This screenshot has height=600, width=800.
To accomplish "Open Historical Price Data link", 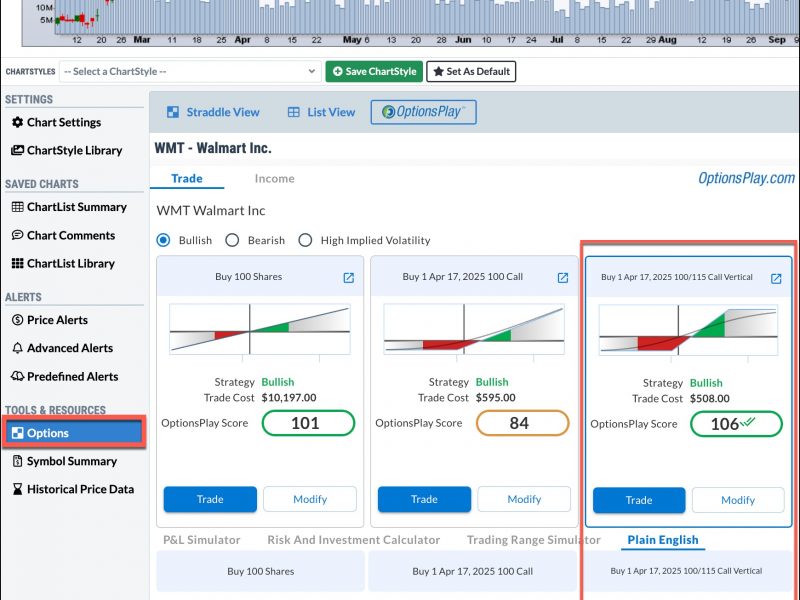I will pyautogui.click(x=81, y=489).
